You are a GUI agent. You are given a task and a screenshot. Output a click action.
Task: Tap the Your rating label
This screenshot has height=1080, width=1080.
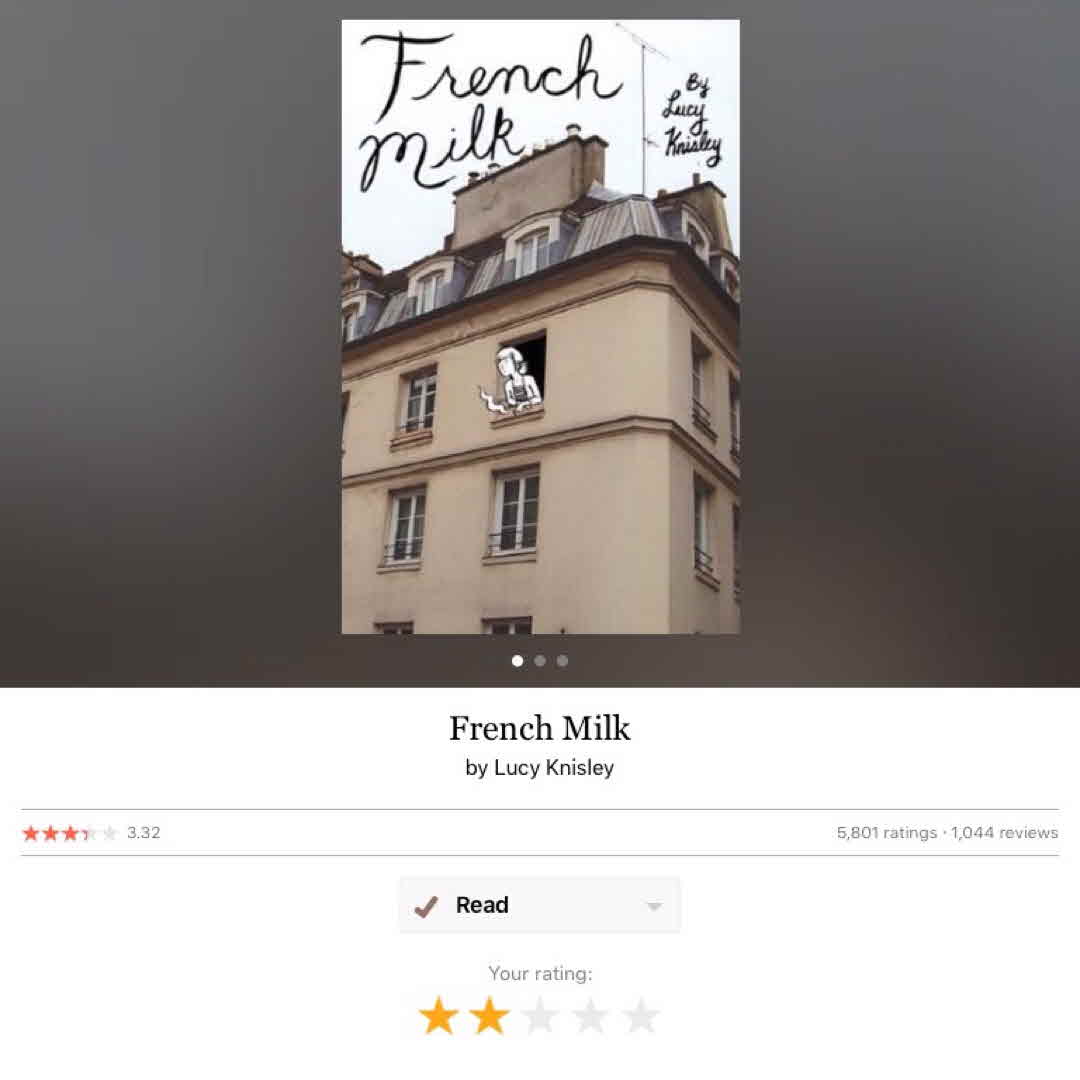pos(540,973)
